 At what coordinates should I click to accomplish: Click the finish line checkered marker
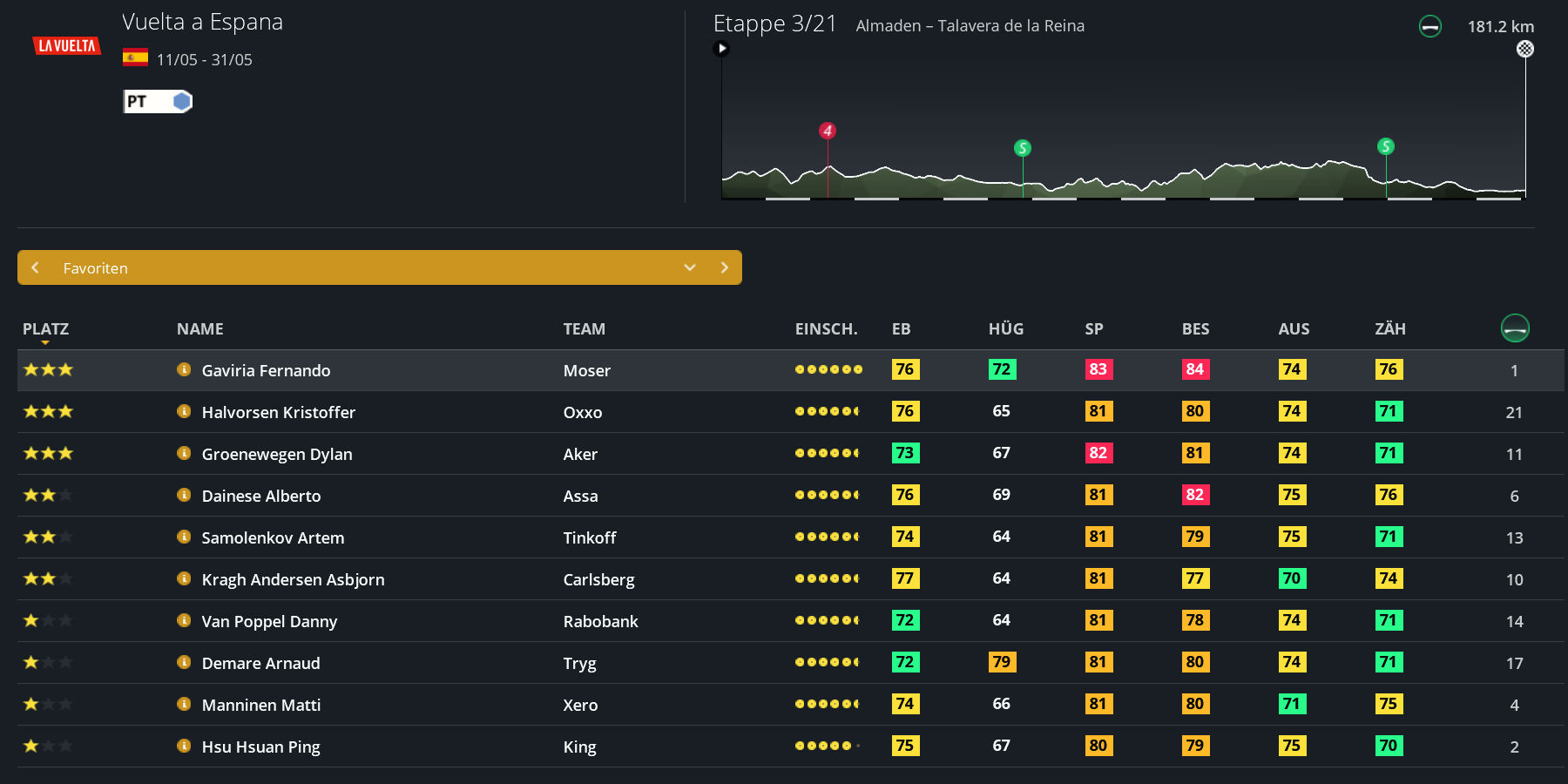pos(1524,49)
